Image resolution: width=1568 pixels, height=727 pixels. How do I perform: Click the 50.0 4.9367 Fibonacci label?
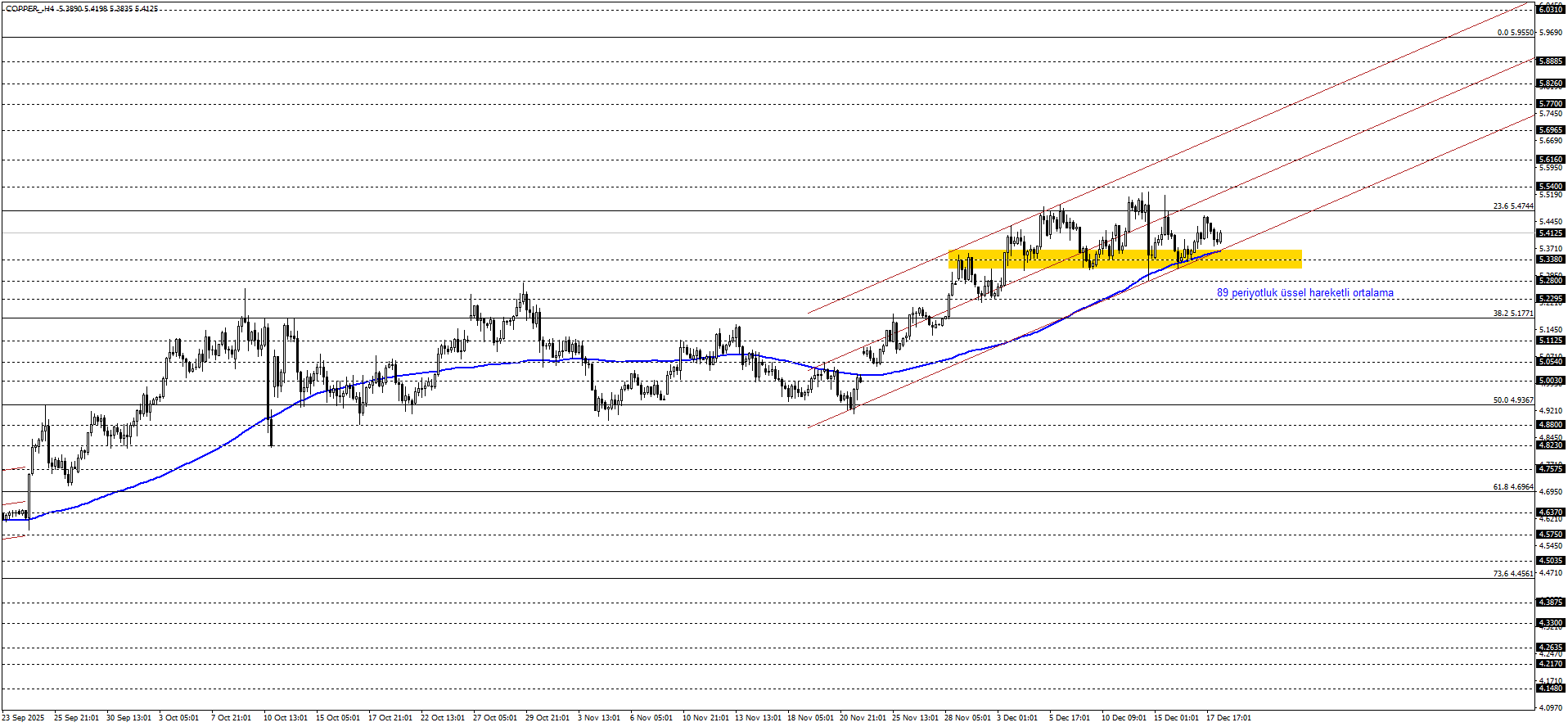click(1512, 400)
